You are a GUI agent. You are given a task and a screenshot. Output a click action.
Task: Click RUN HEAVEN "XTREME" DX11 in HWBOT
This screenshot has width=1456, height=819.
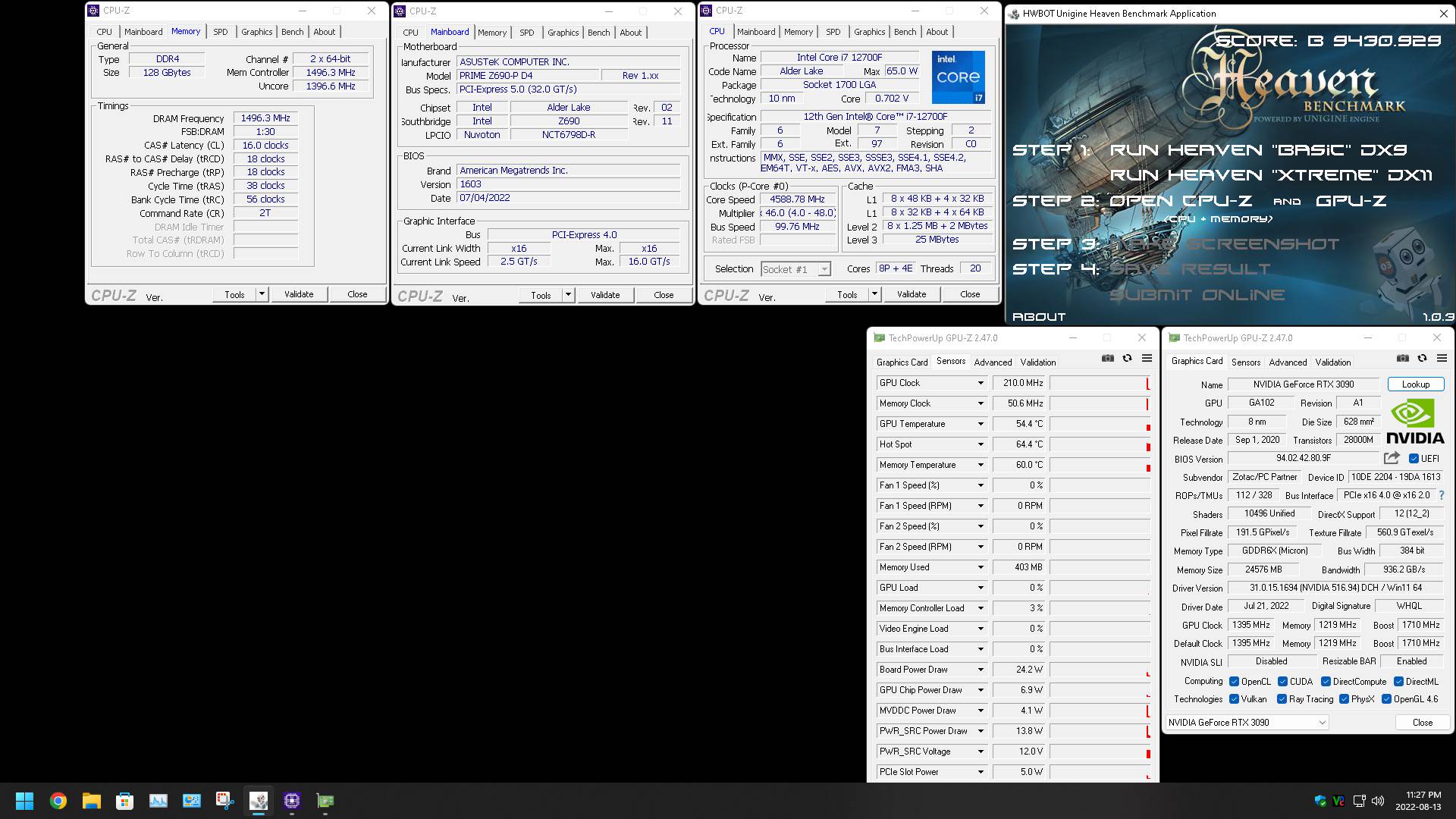(1271, 175)
